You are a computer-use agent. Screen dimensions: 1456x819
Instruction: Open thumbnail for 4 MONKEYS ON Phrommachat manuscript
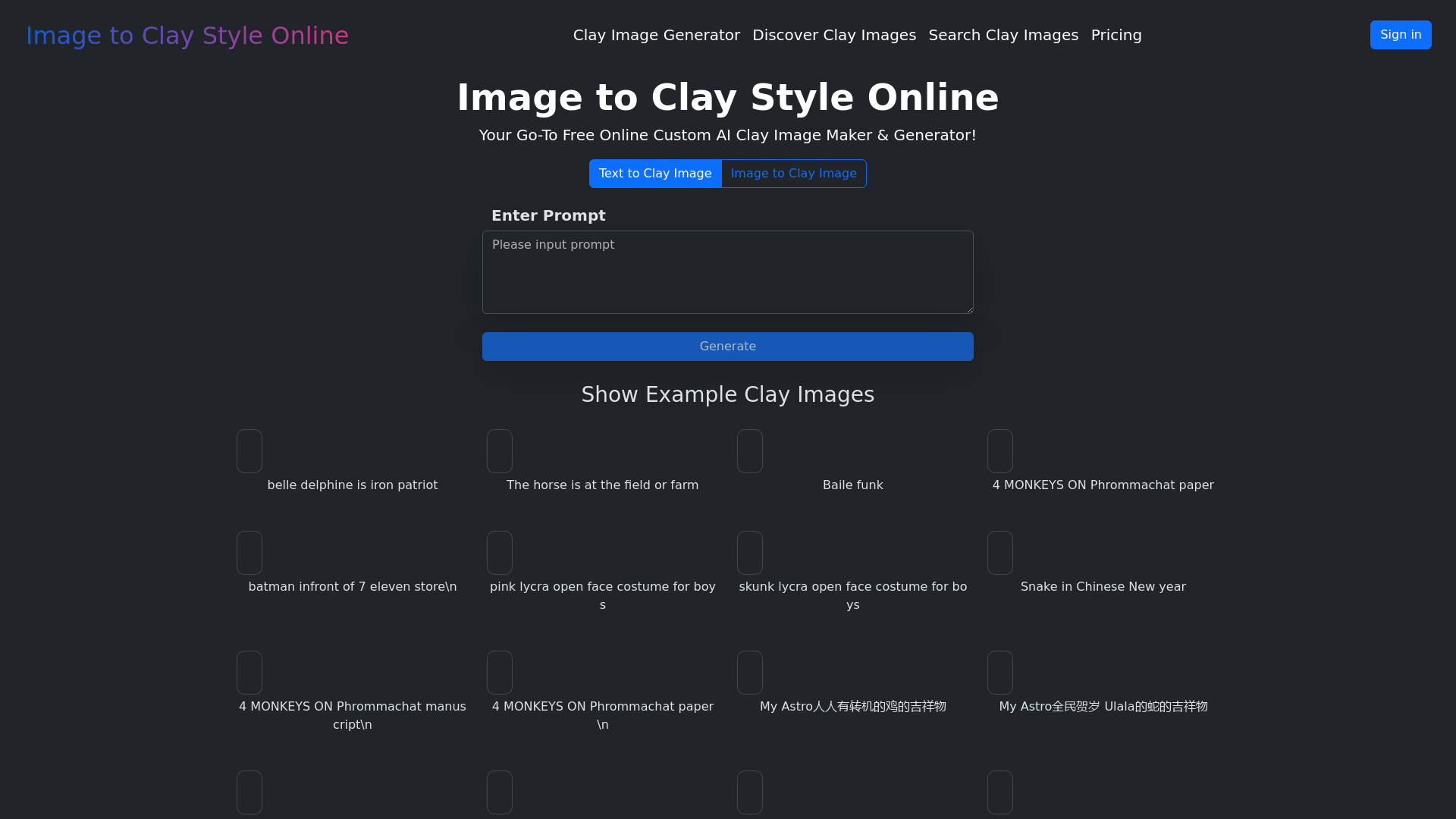(x=249, y=673)
